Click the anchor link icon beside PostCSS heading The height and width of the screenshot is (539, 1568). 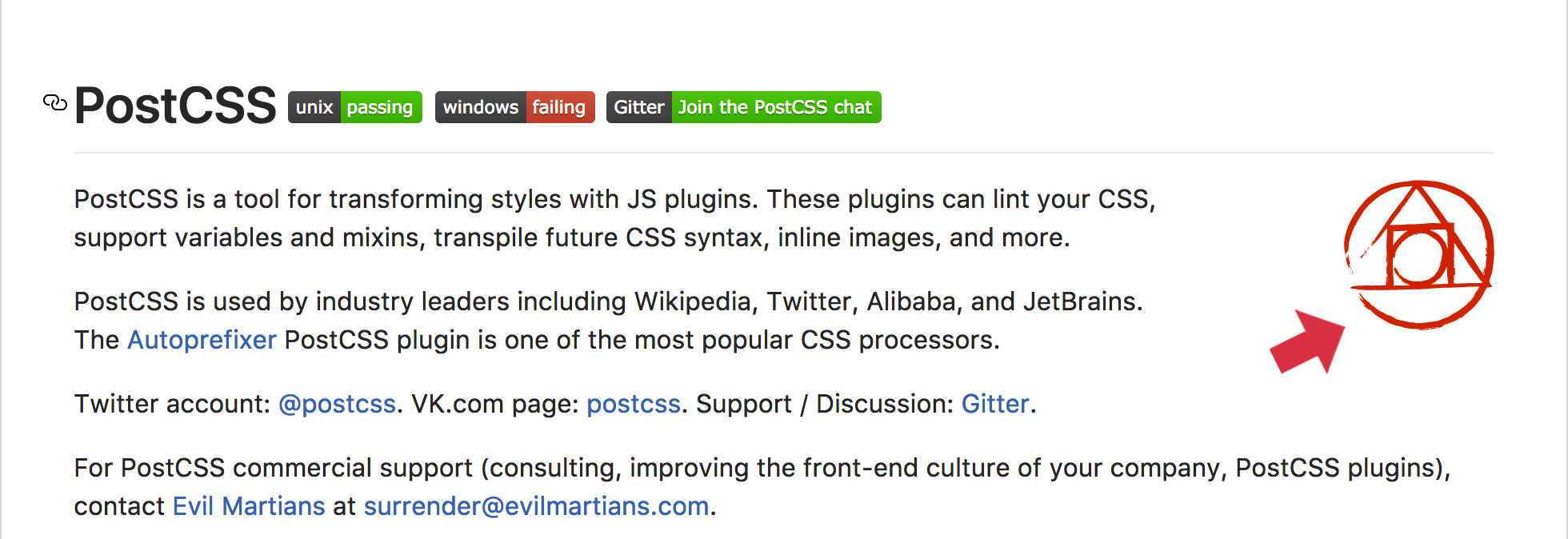(54, 102)
